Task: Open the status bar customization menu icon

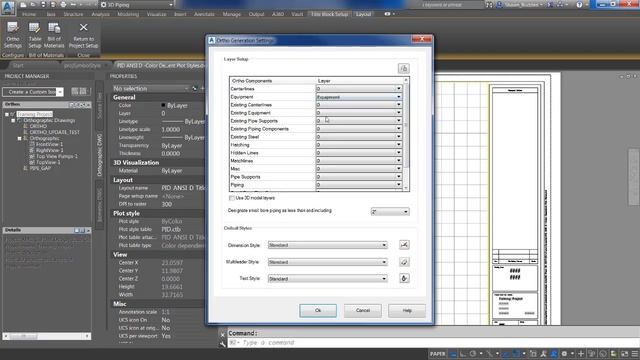Action: (x=635, y=354)
